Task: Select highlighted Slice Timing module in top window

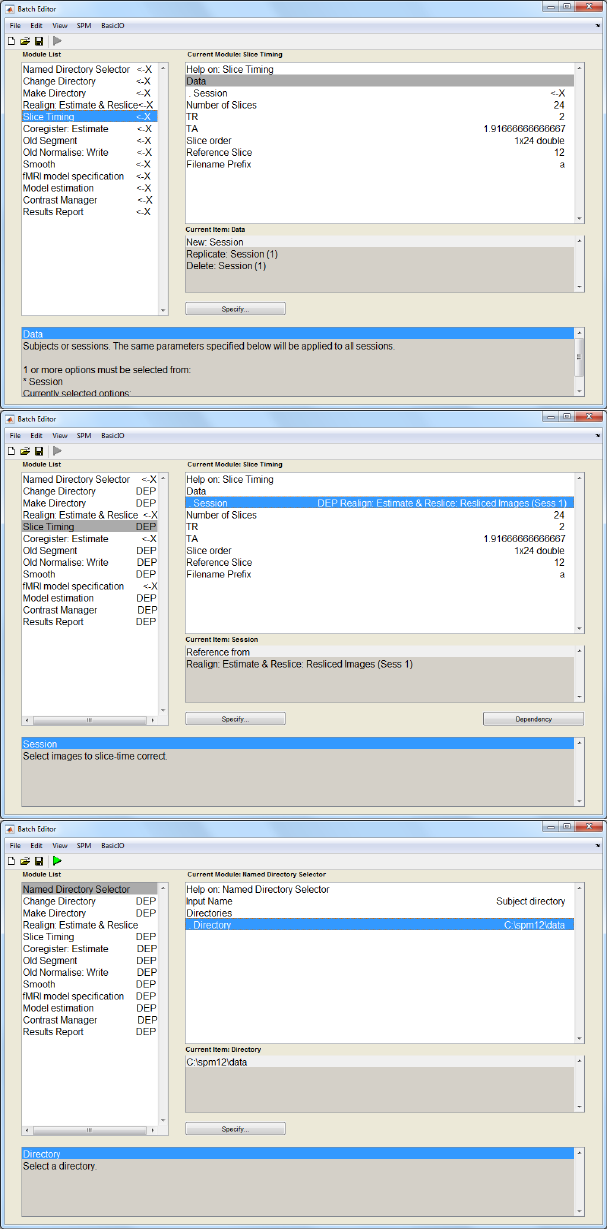Action: point(89,117)
